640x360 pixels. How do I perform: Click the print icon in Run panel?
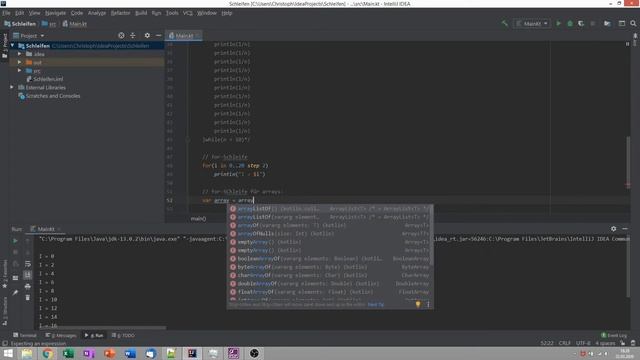pos(28,287)
